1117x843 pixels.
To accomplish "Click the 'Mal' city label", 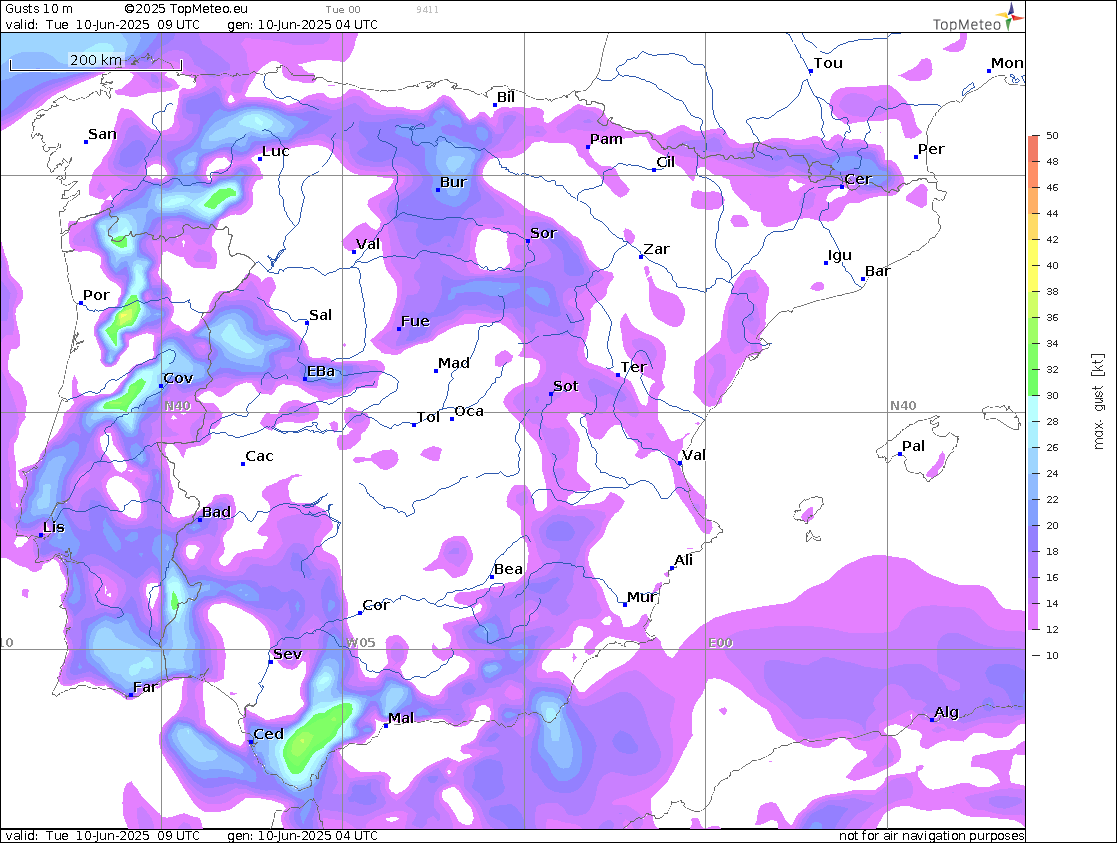I will tap(401, 718).
